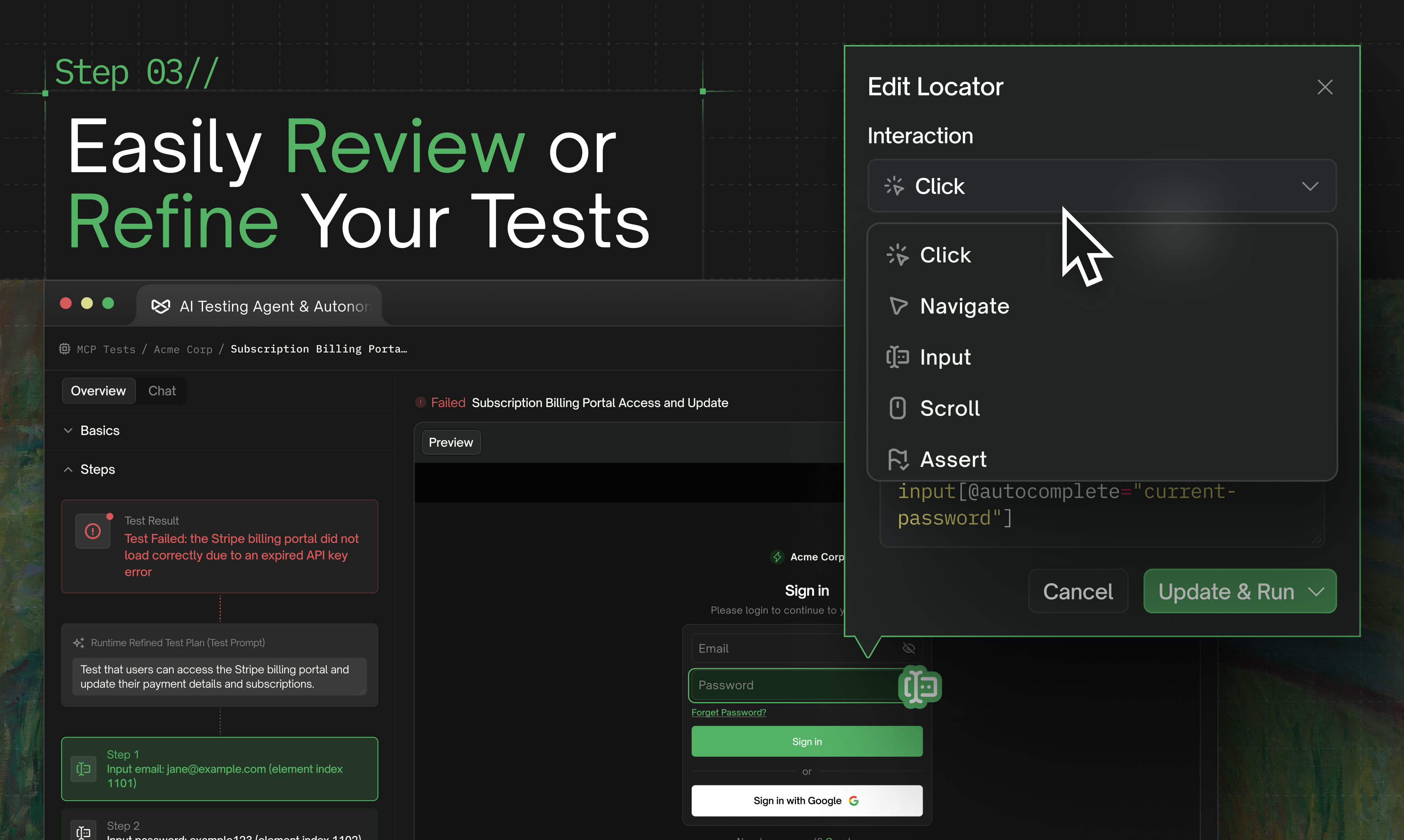Select the Click interaction from the list
The height and width of the screenshot is (840, 1404).
coord(944,255)
